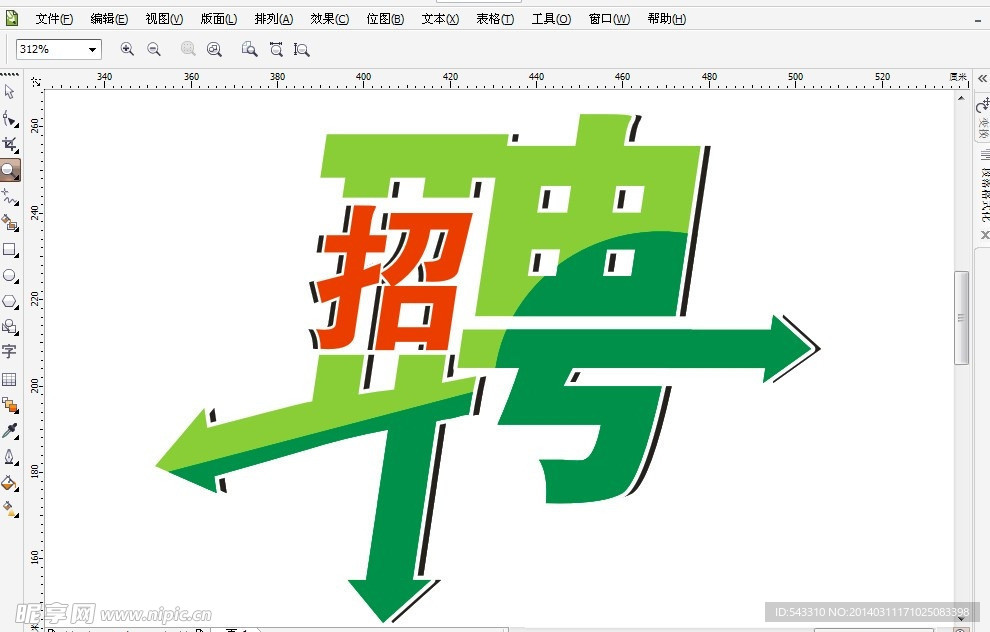Viewport: 990px width, 632px height.
Task: Click the Zoom In toolbar icon
Action: (x=127, y=48)
